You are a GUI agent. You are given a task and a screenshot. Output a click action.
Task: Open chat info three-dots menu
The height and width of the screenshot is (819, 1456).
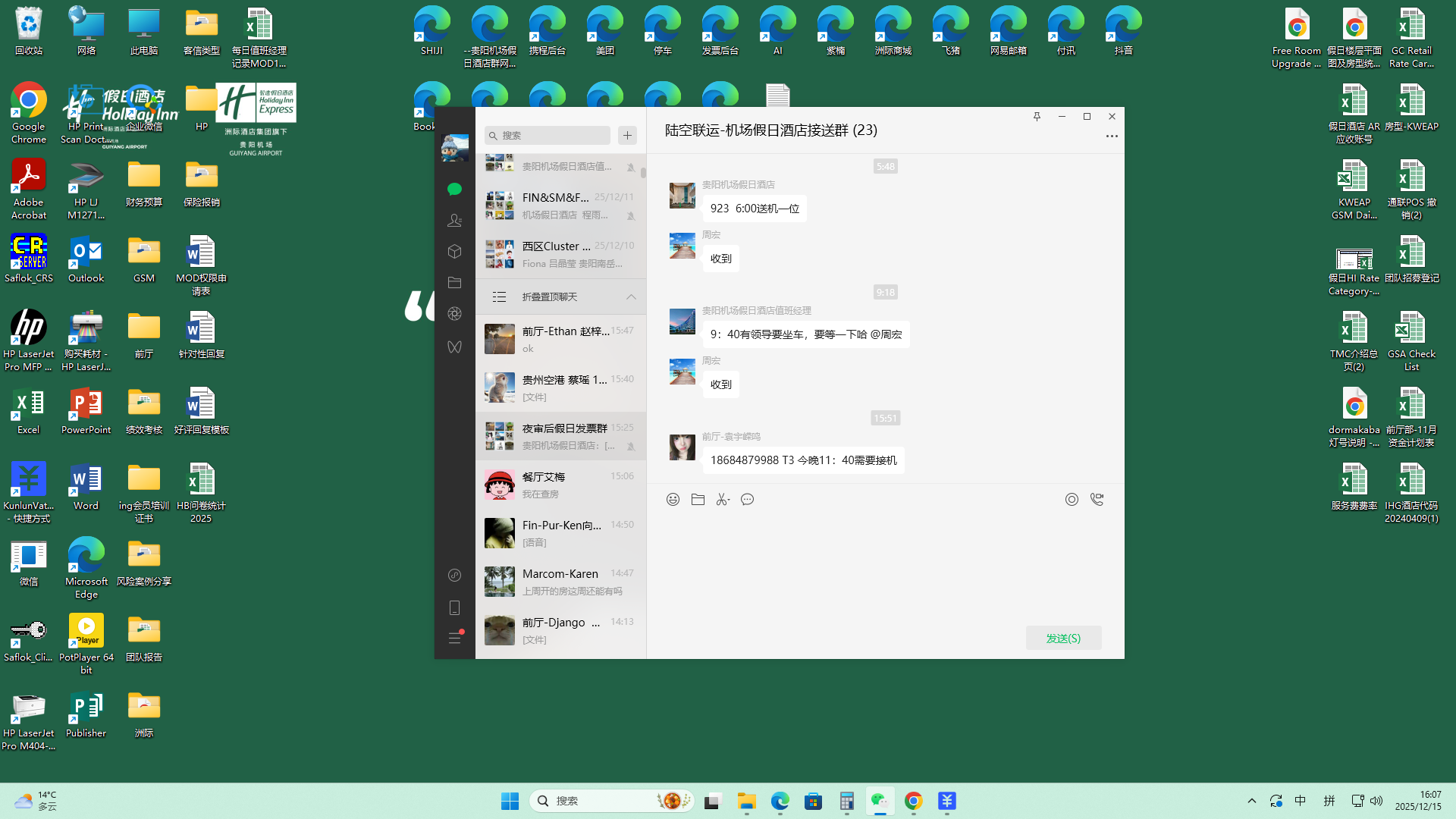pyautogui.click(x=1111, y=136)
